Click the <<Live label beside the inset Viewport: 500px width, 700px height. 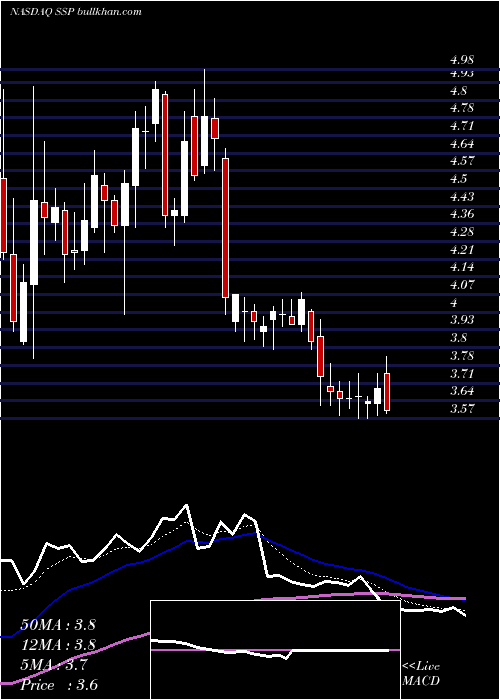coord(421,667)
